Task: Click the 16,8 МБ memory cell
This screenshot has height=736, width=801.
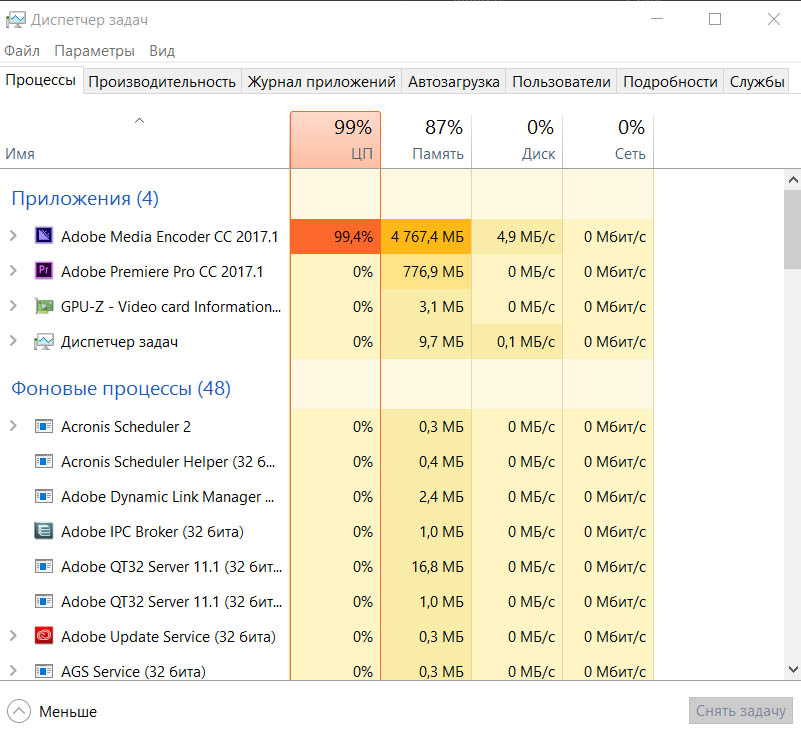Action: [426, 566]
